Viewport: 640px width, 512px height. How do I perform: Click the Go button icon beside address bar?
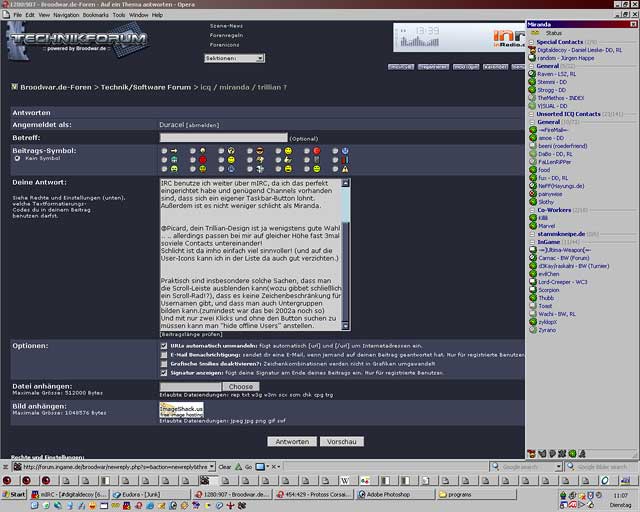pos(239,467)
